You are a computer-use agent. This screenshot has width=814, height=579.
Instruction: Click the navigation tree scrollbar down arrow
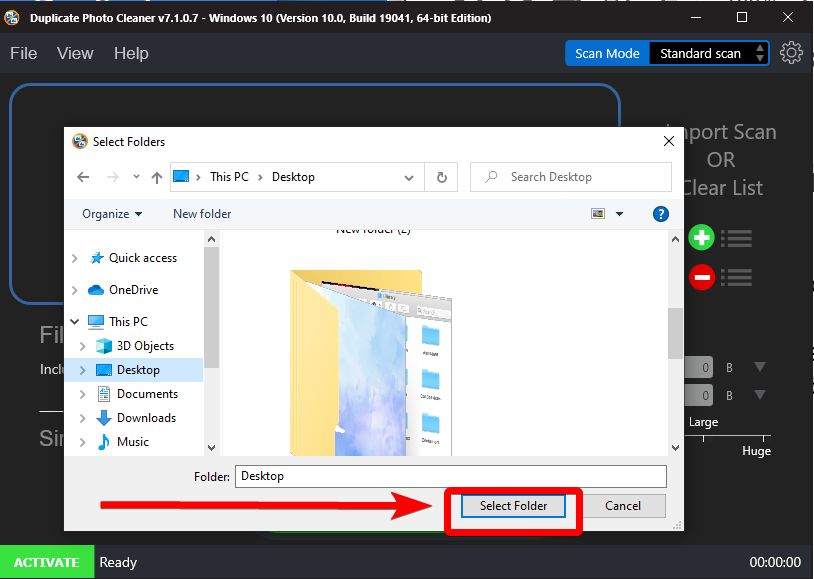pyautogui.click(x=211, y=448)
